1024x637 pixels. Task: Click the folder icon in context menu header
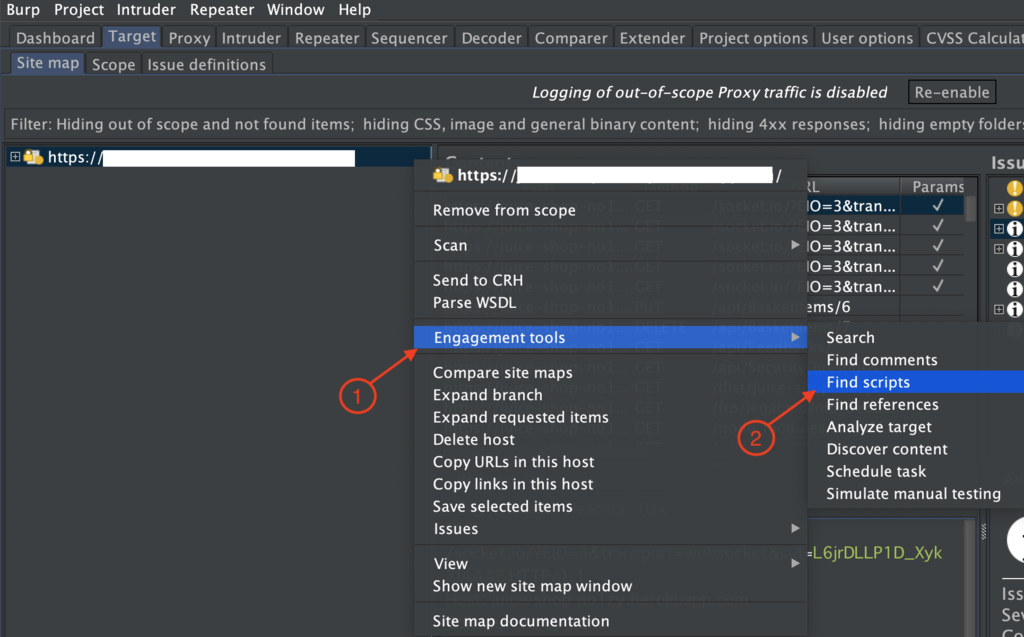[443, 175]
